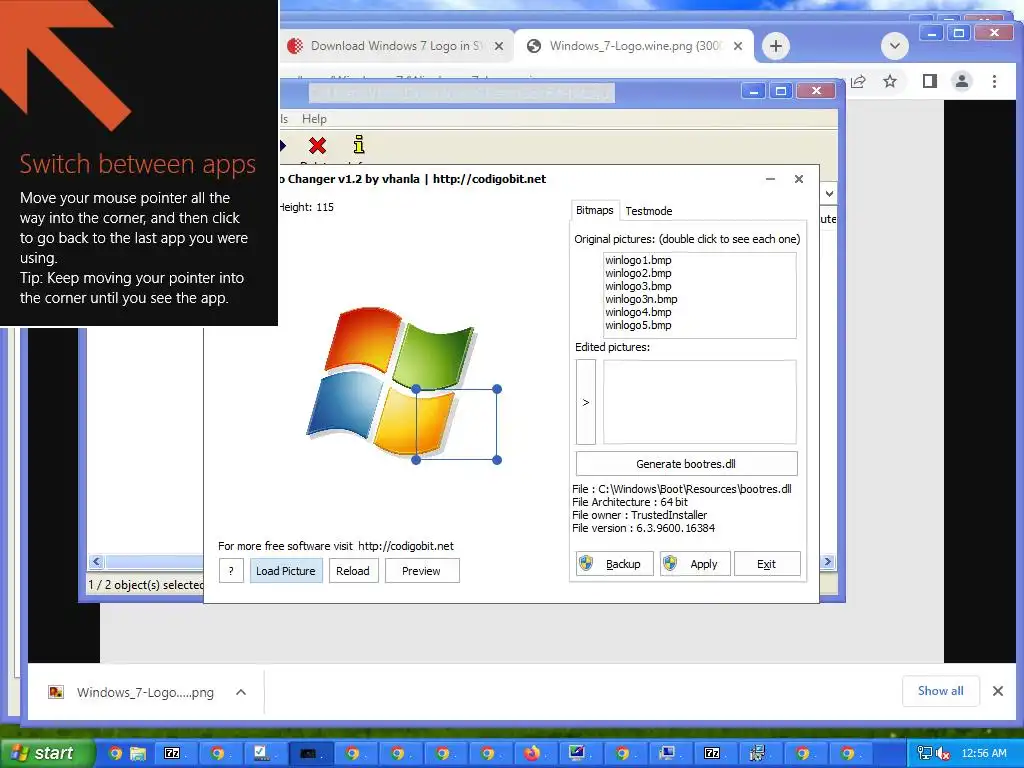Screen dimensions: 1024x768
Task: Open Chrome's three-dot menu
Action: (994, 81)
